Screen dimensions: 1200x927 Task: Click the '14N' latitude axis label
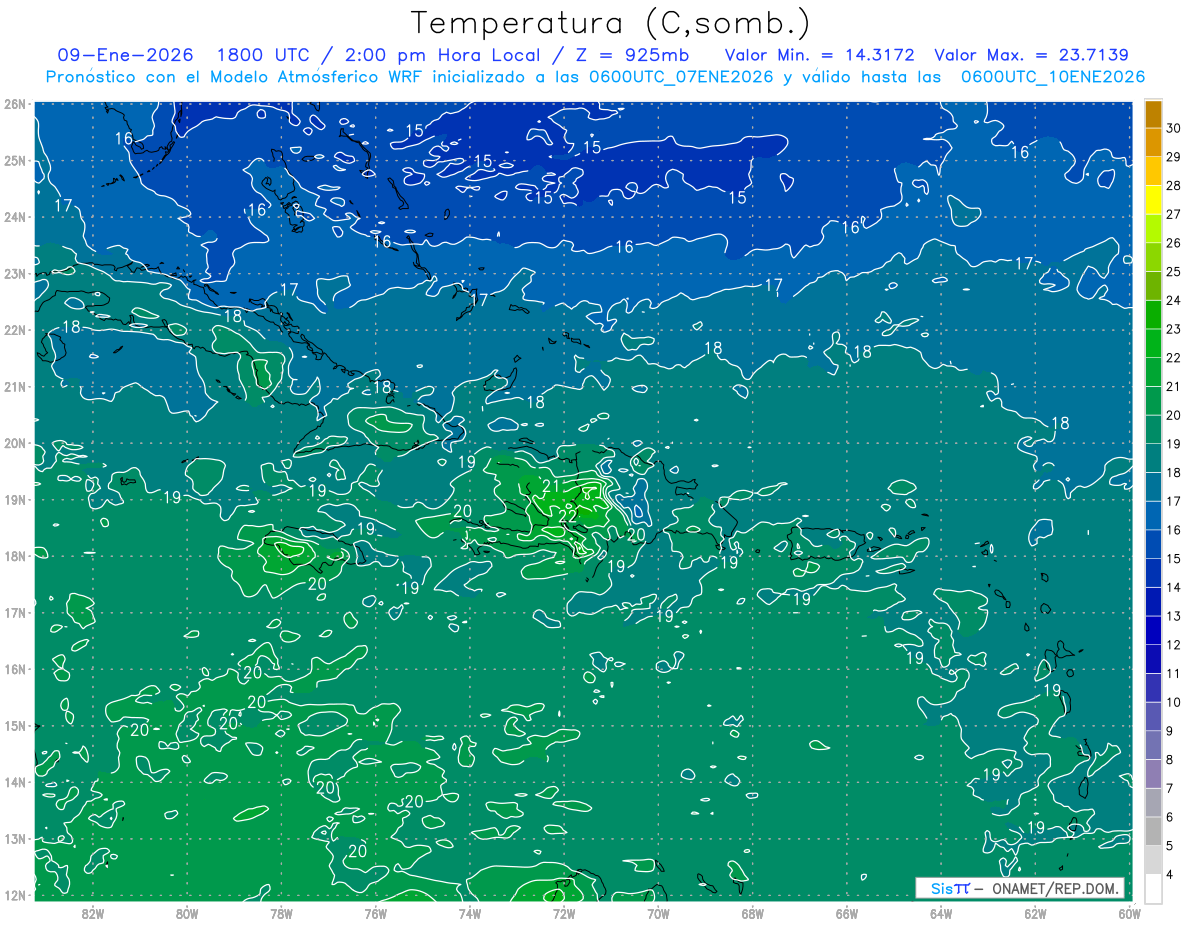point(14,782)
